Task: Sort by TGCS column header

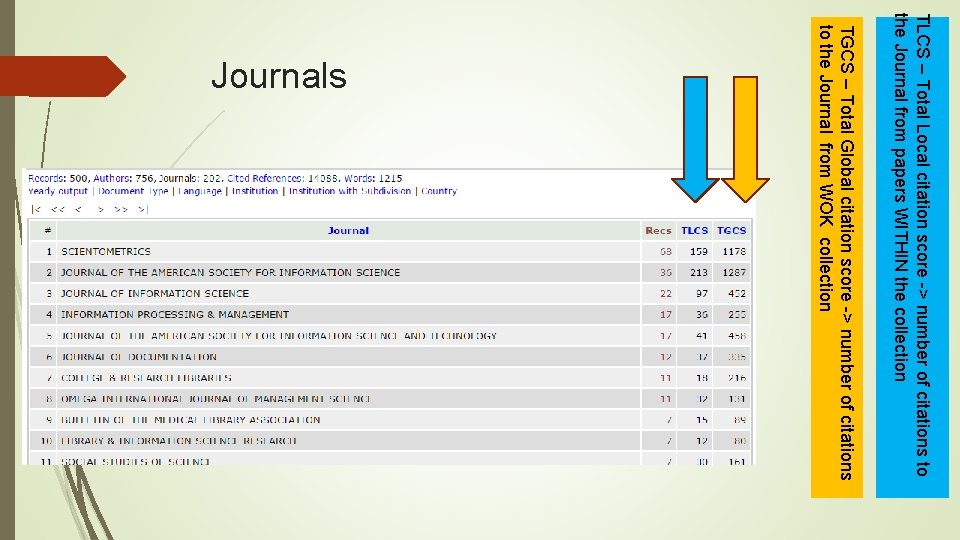Action: 732,231
